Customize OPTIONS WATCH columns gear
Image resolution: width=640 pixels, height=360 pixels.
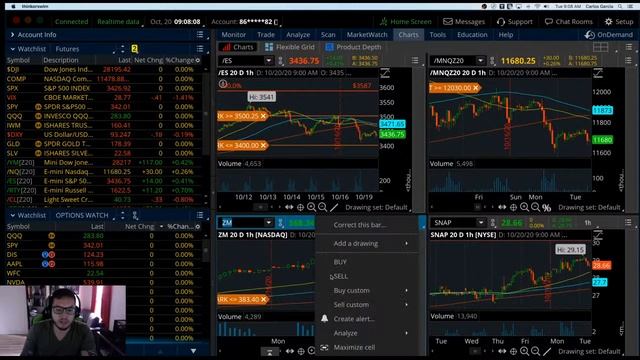tap(198, 227)
